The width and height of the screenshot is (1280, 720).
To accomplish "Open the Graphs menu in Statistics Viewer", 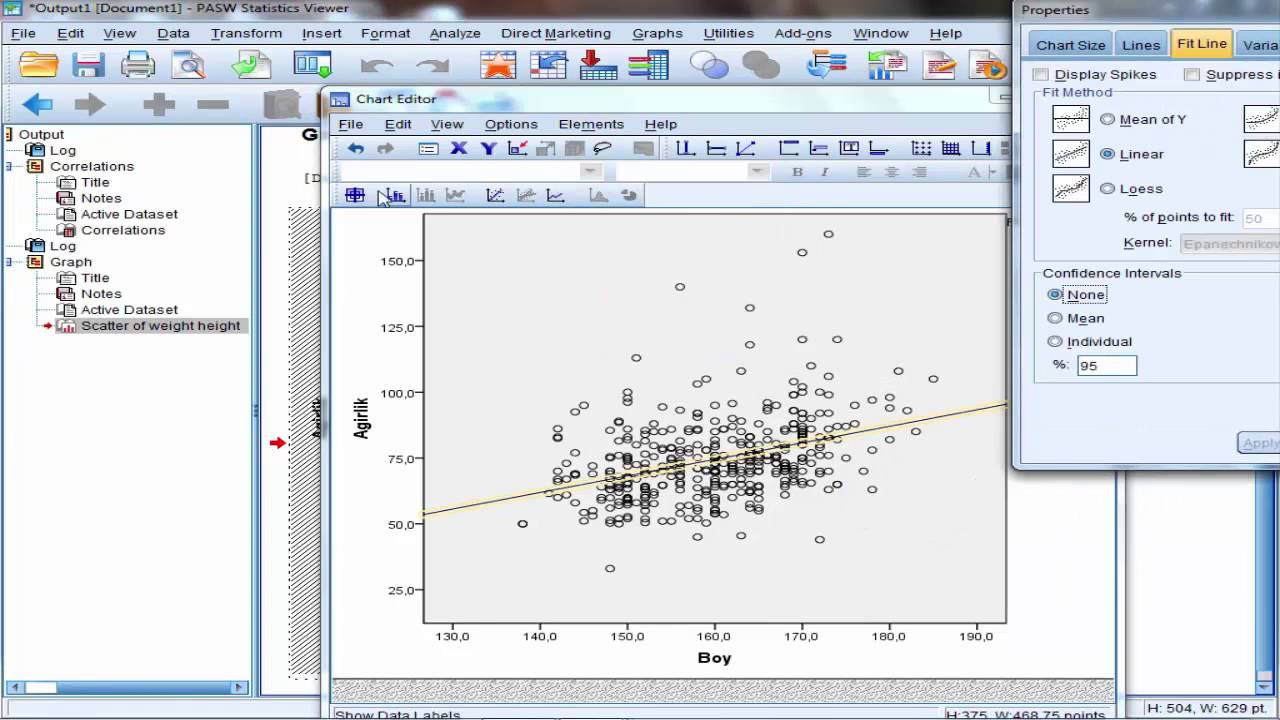I will [658, 33].
